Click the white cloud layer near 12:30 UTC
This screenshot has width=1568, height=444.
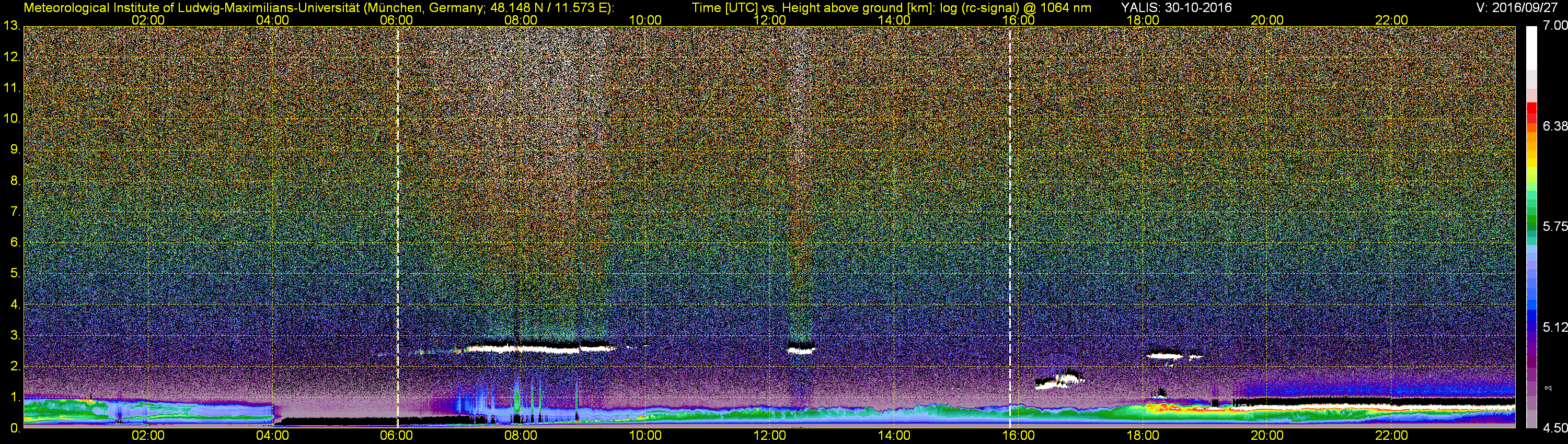coord(800,350)
